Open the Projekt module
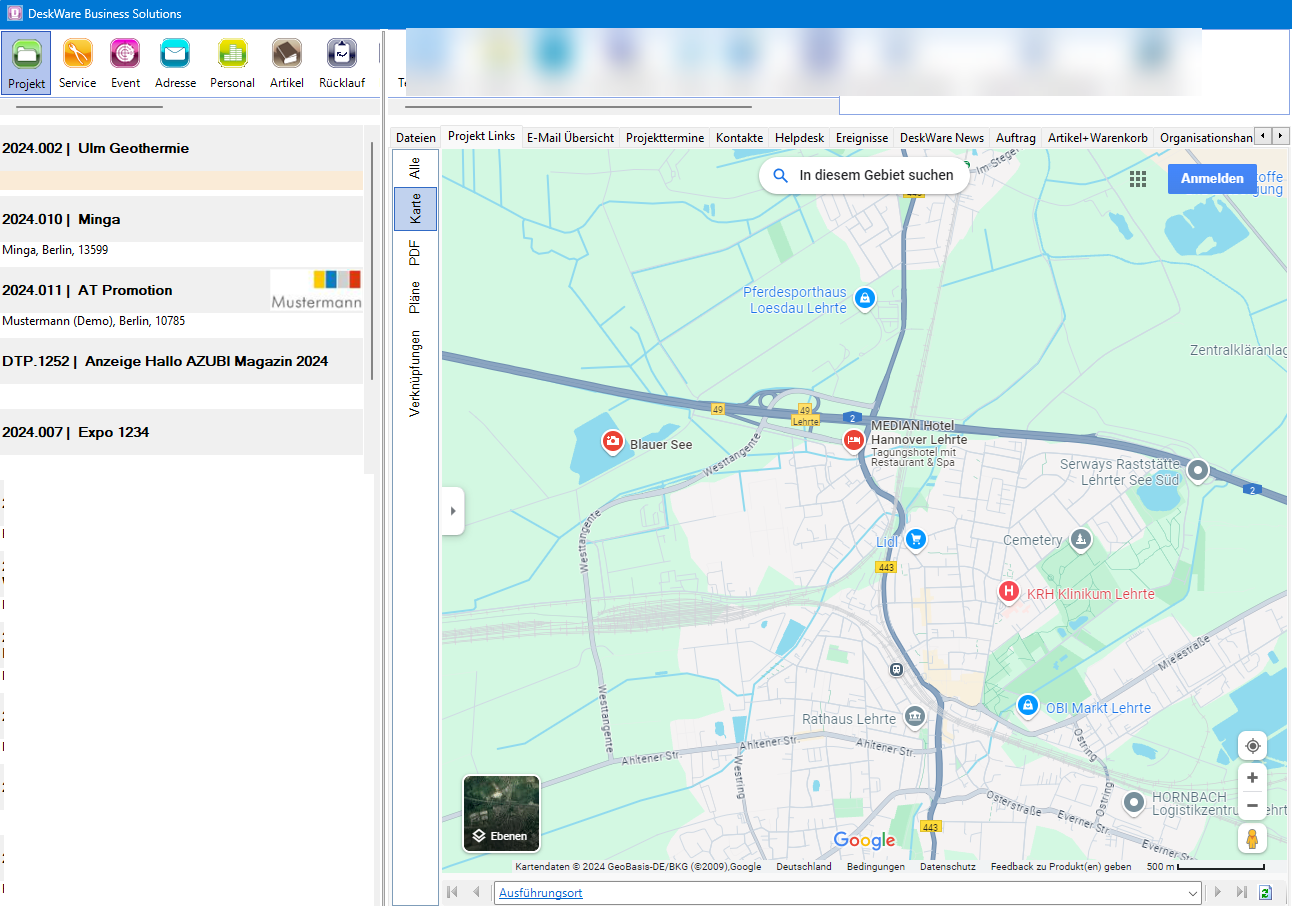The height and width of the screenshot is (906, 1292). pyautogui.click(x=26, y=63)
